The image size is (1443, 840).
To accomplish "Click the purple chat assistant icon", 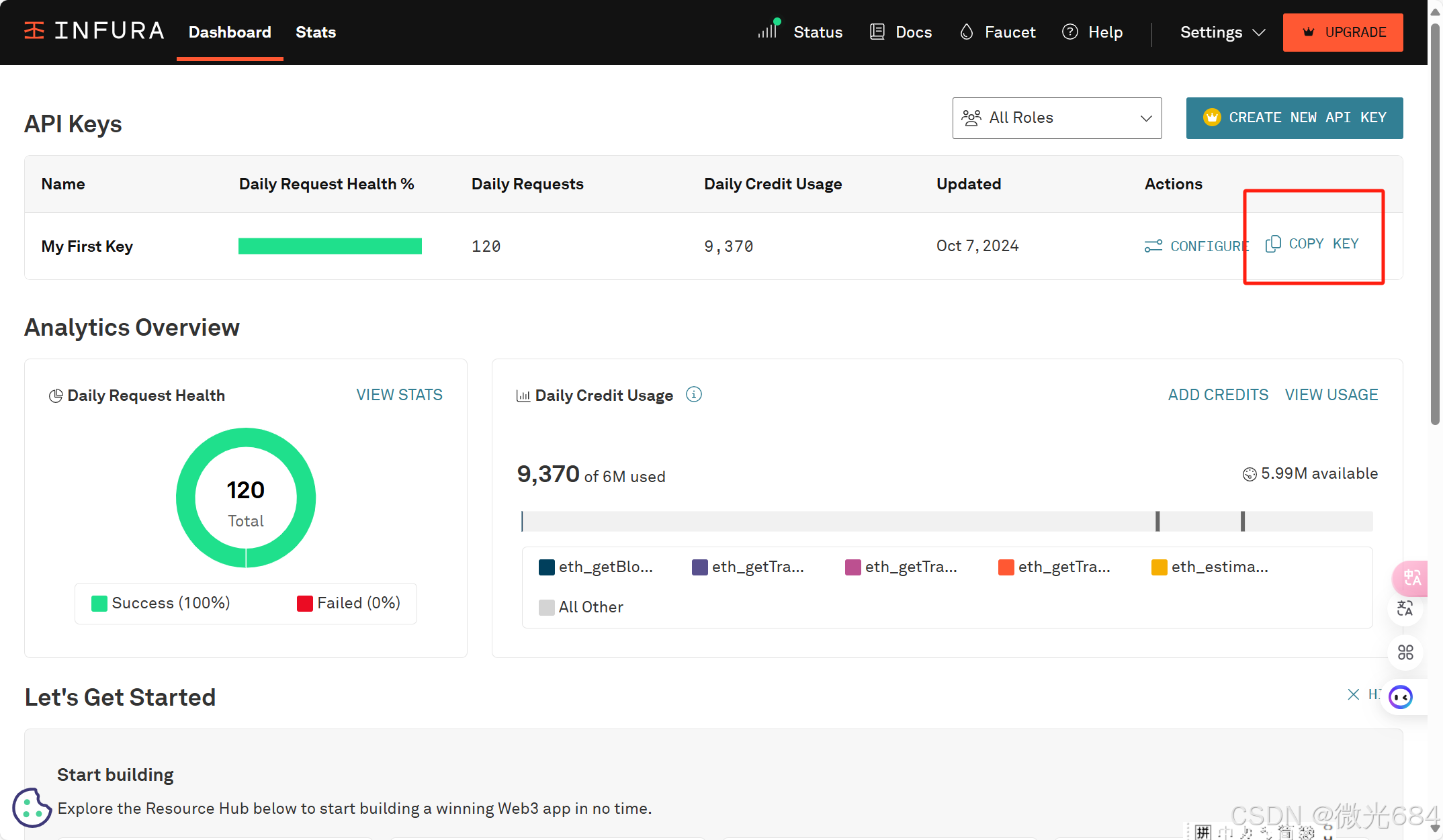I will 1401,697.
